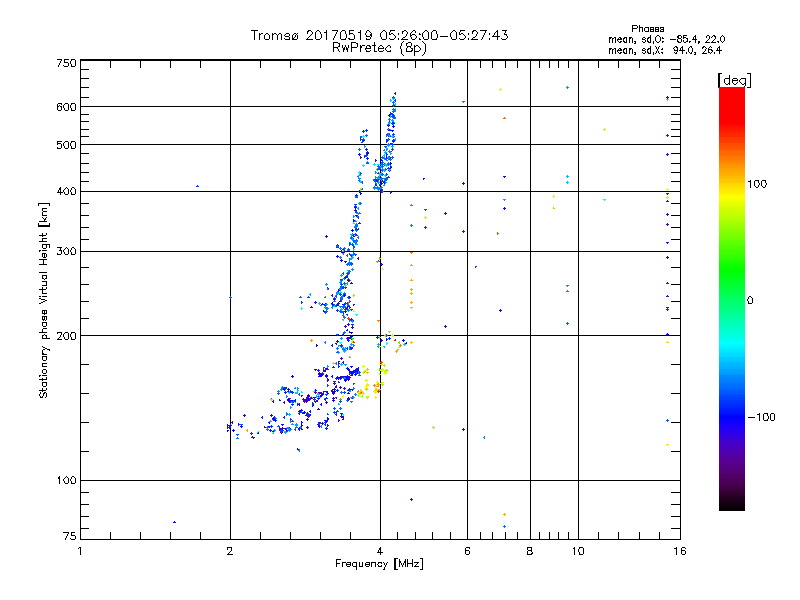Click the x-axis label "8"
This screenshot has height=600, width=800.
pos(530,551)
